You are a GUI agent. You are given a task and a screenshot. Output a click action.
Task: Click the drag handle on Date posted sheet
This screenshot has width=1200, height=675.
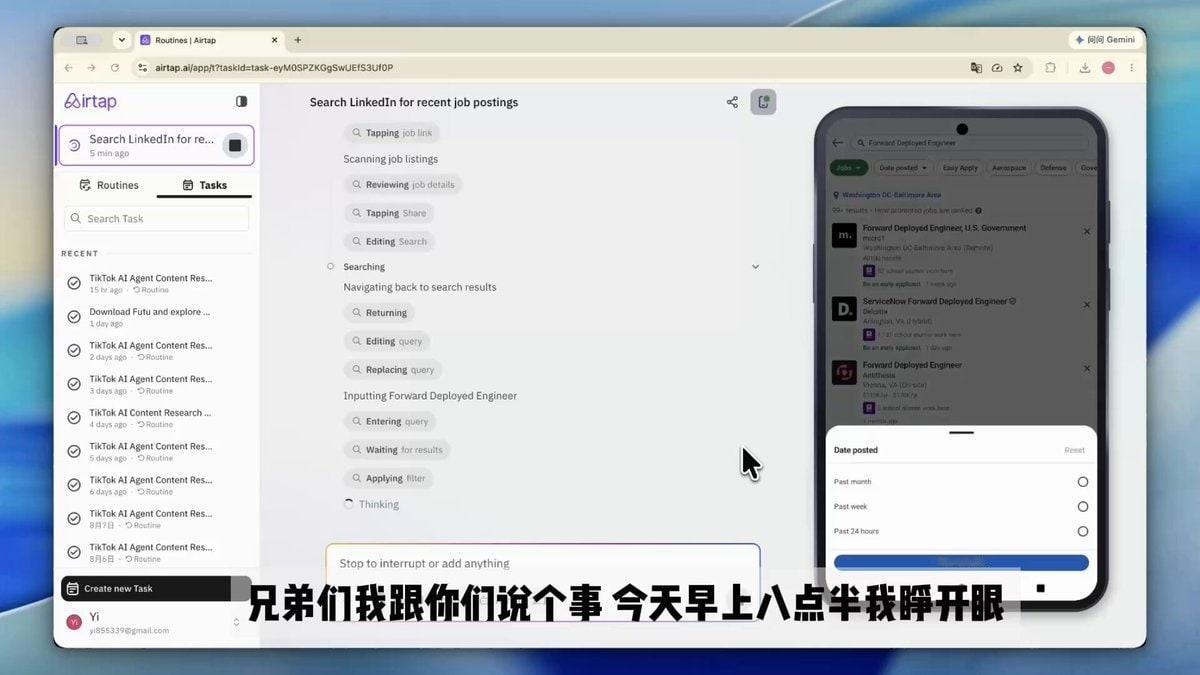coord(961,433)
